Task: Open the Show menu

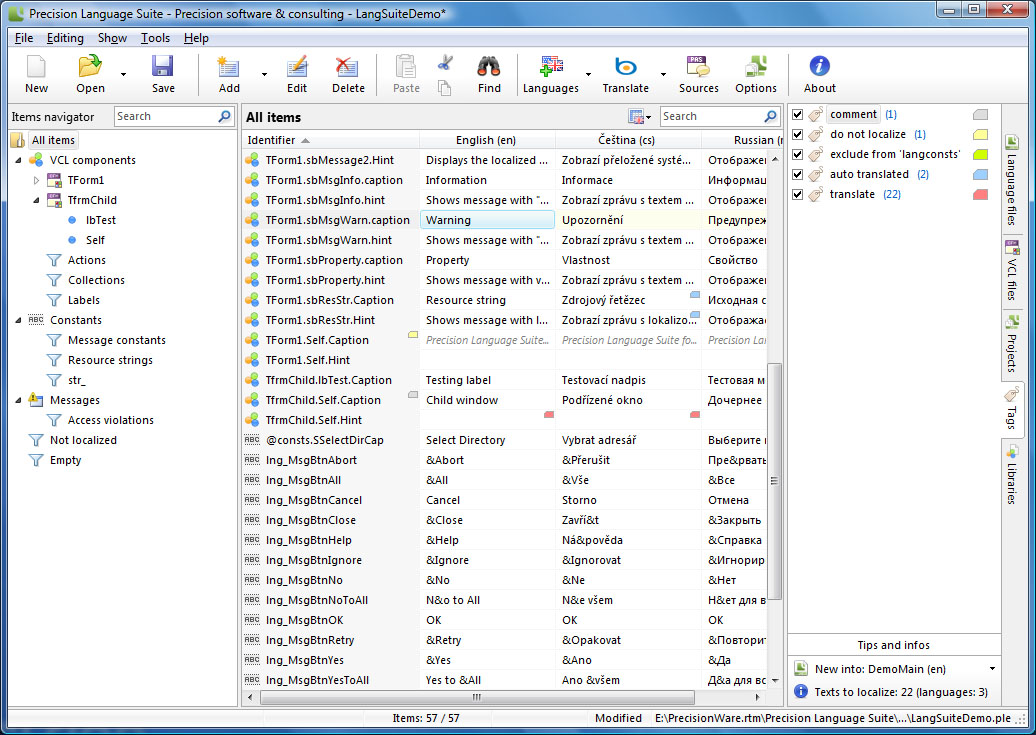Action: point(112,38)
